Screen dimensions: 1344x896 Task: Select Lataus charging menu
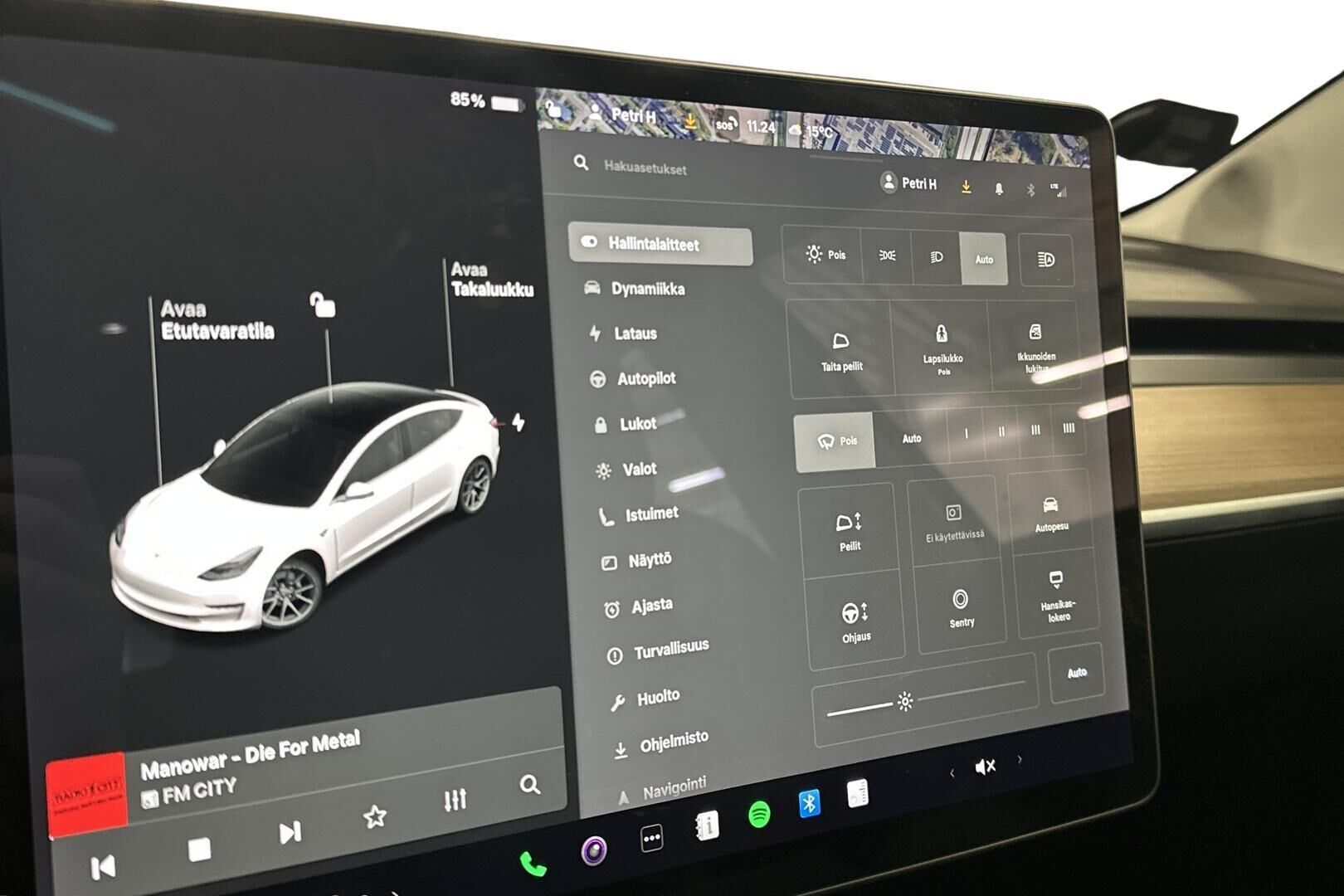tap(634, 334)
